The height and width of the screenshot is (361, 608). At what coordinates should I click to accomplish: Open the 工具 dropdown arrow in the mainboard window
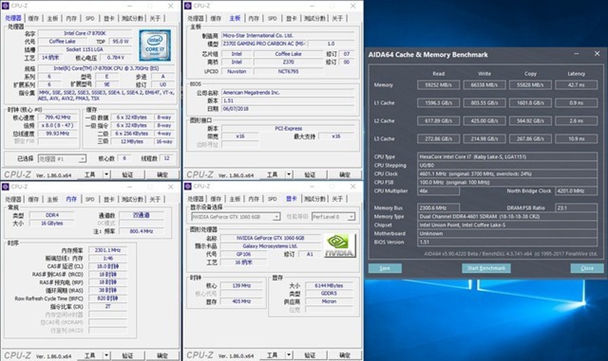pyautogui.click(x=288, y=174)
